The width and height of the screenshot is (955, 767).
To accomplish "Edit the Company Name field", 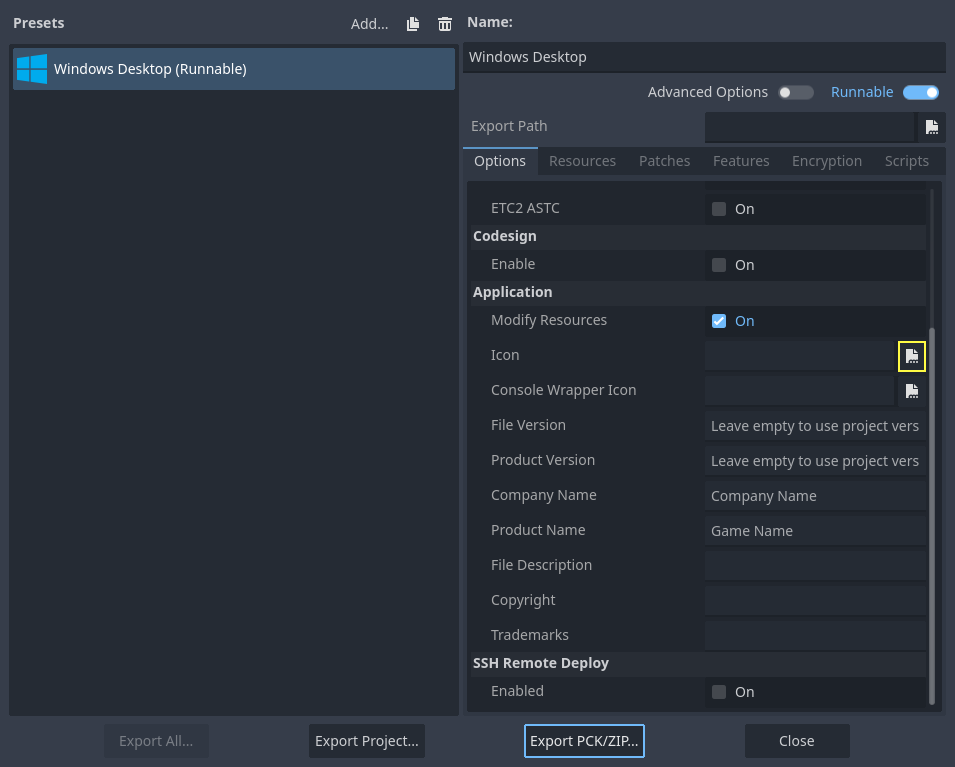I will 814,495.
